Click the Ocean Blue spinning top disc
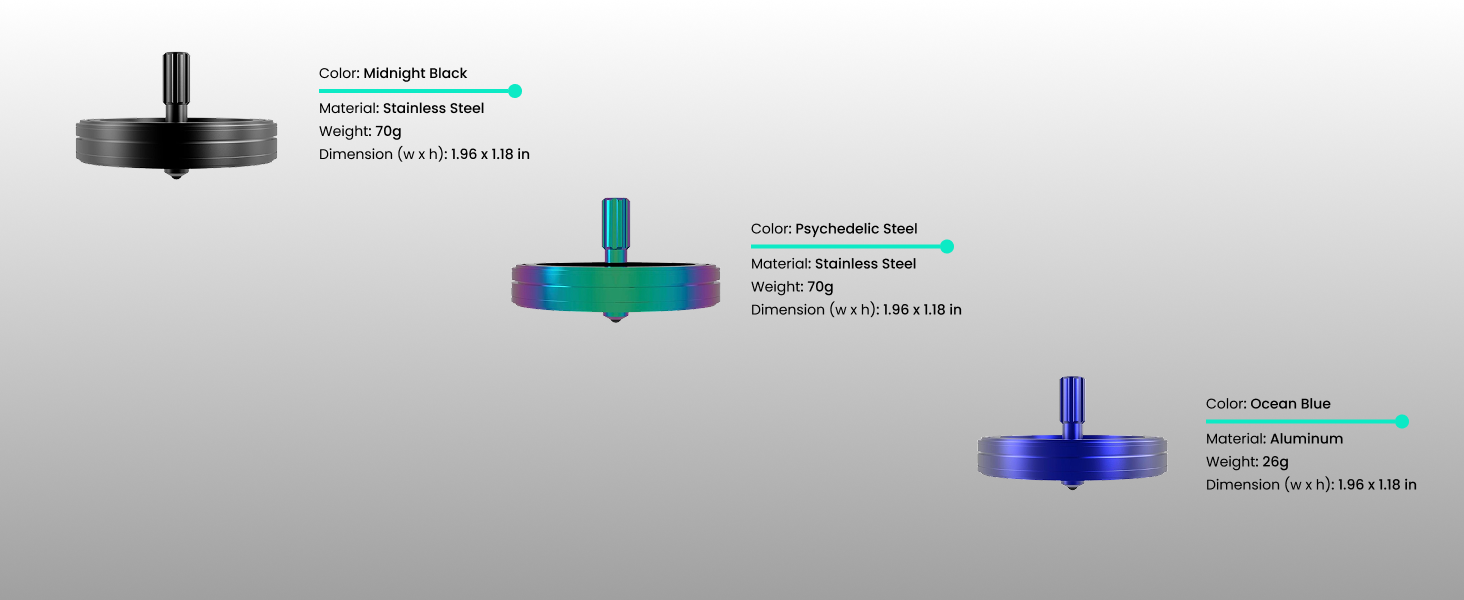 pyautogui.click(x=1072, y=458)
